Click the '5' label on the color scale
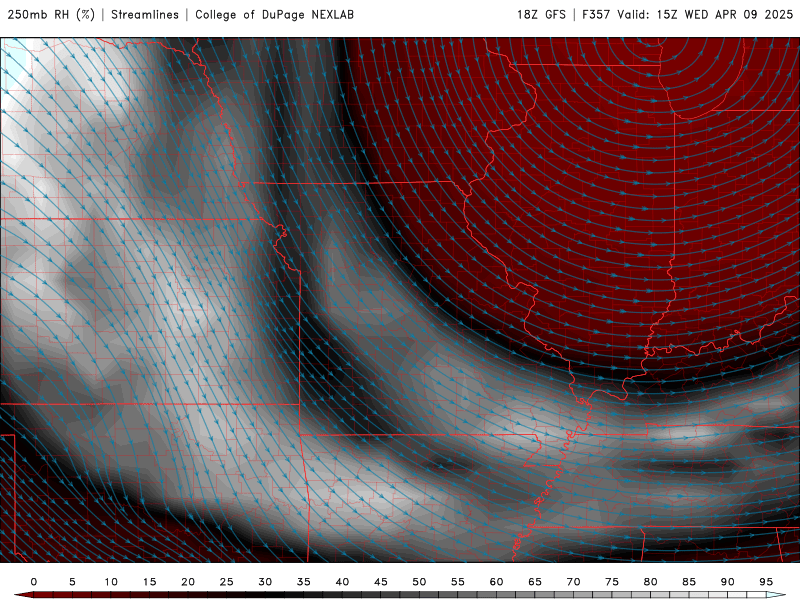Image resolution: width=800 pixels, height=600 pixels. (72, 582)
